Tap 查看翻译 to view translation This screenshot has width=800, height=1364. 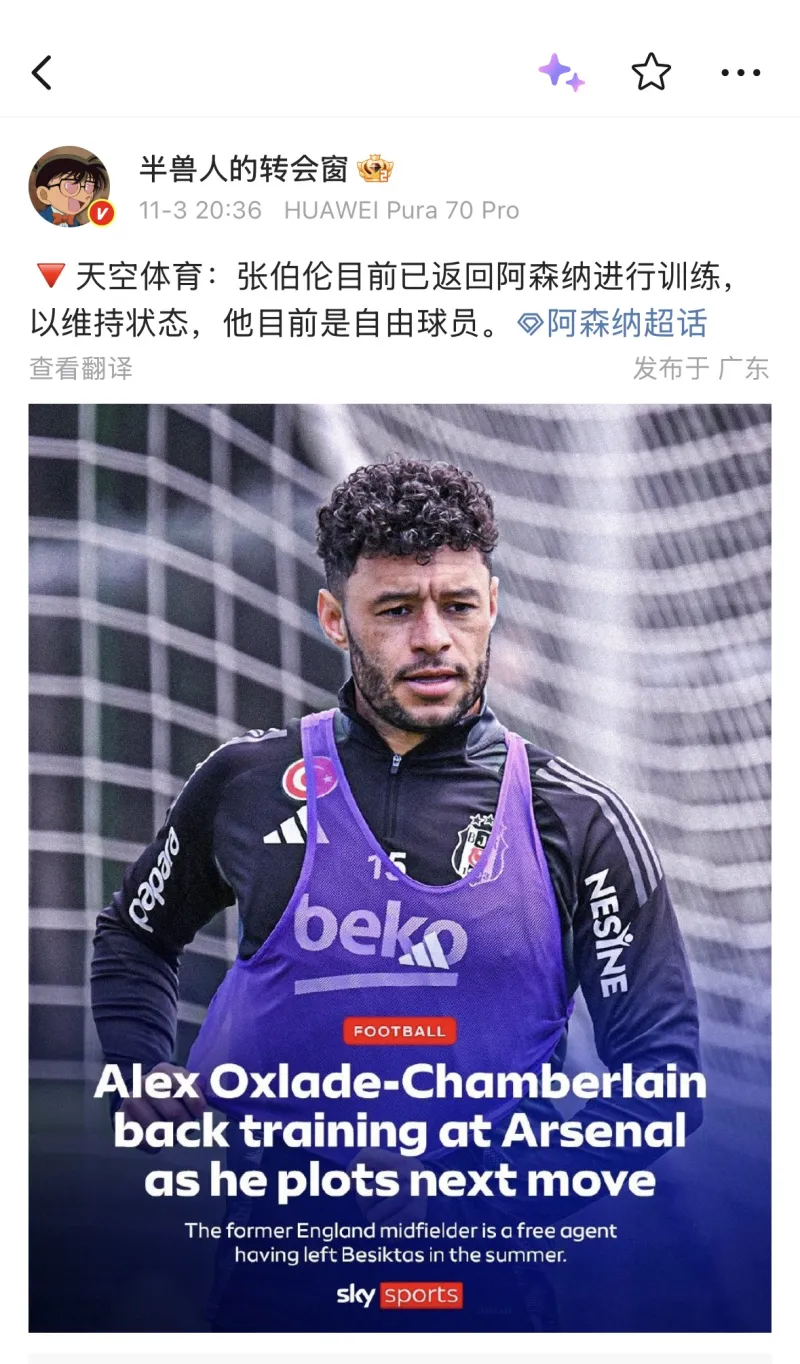pos(81,368)
